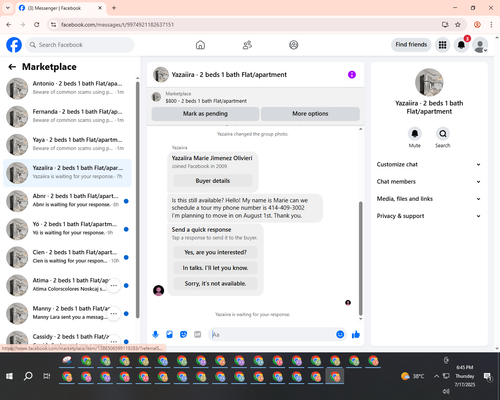Image resolution: width=500 pixels, height=400 pixels.
Task: Search in conversation with the magnifier icon
Action: (x=443, y=134)
